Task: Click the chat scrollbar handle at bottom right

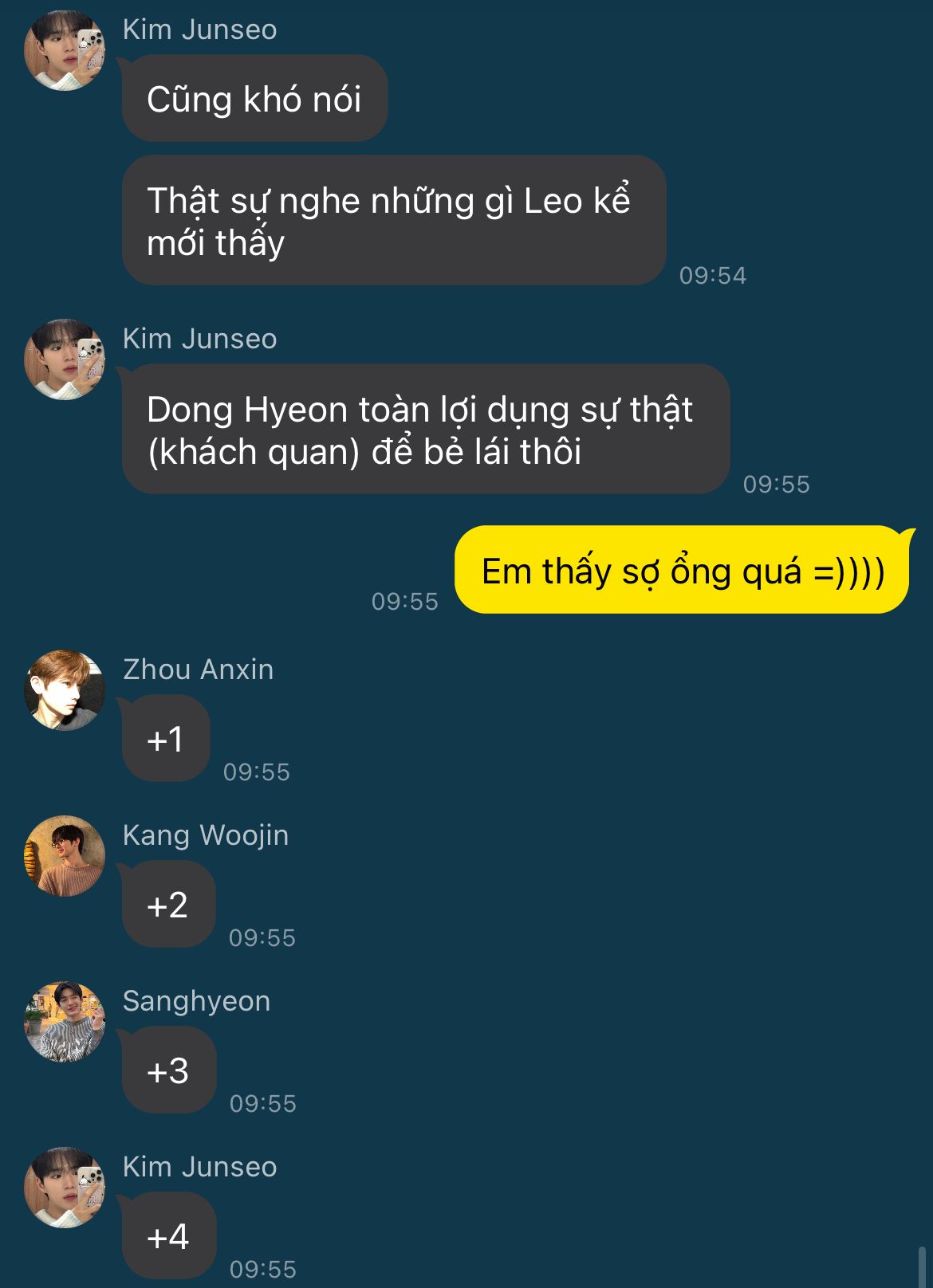Action: 923,1266
